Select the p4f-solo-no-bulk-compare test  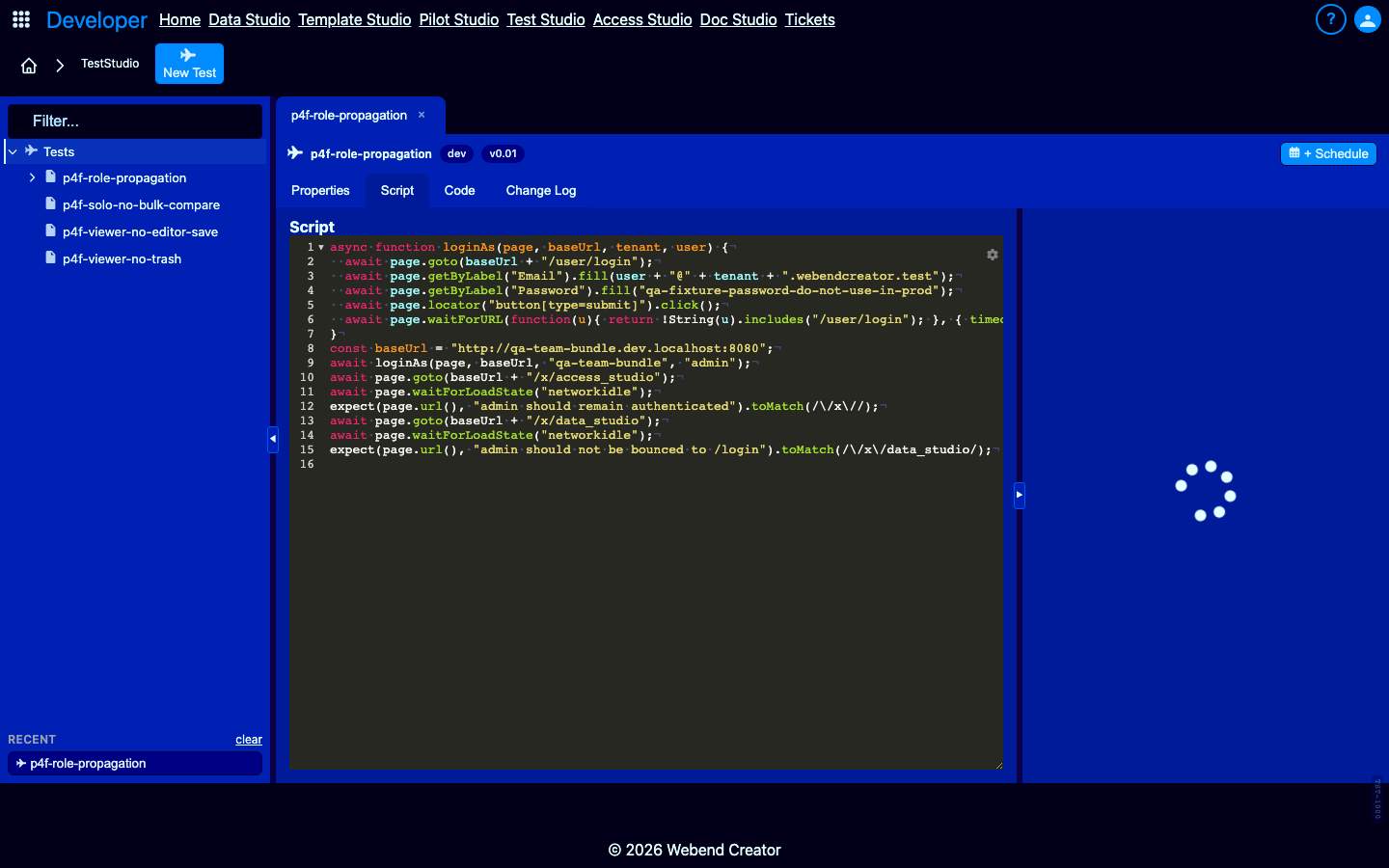[141, 204]
